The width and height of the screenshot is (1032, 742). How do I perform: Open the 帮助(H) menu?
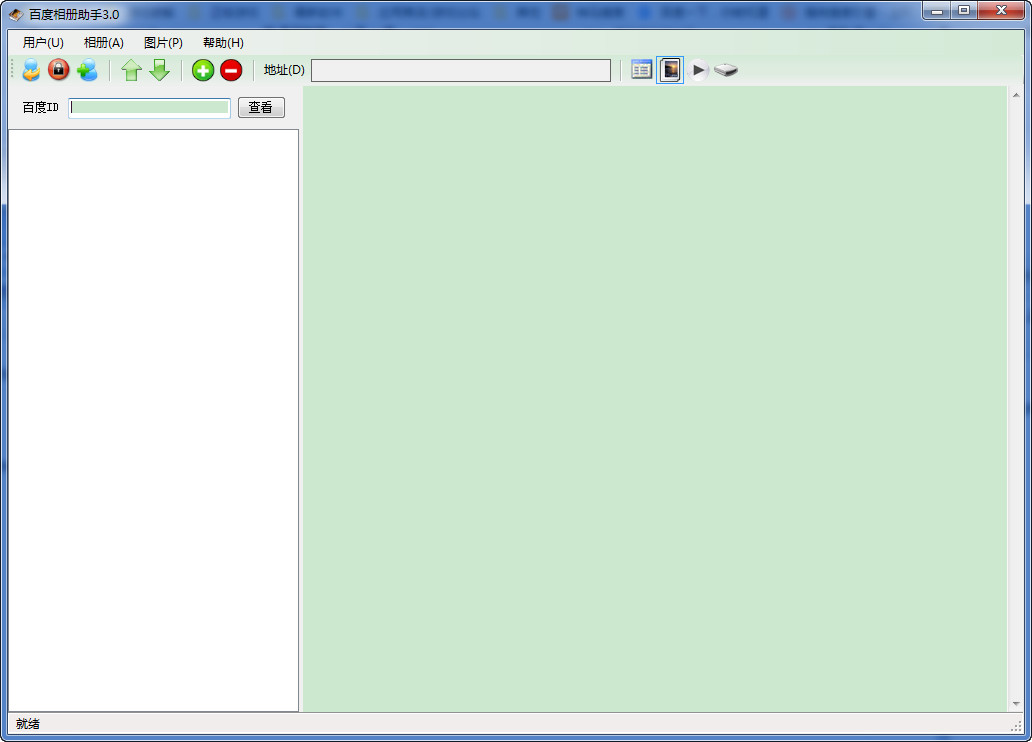click(223, 43)
